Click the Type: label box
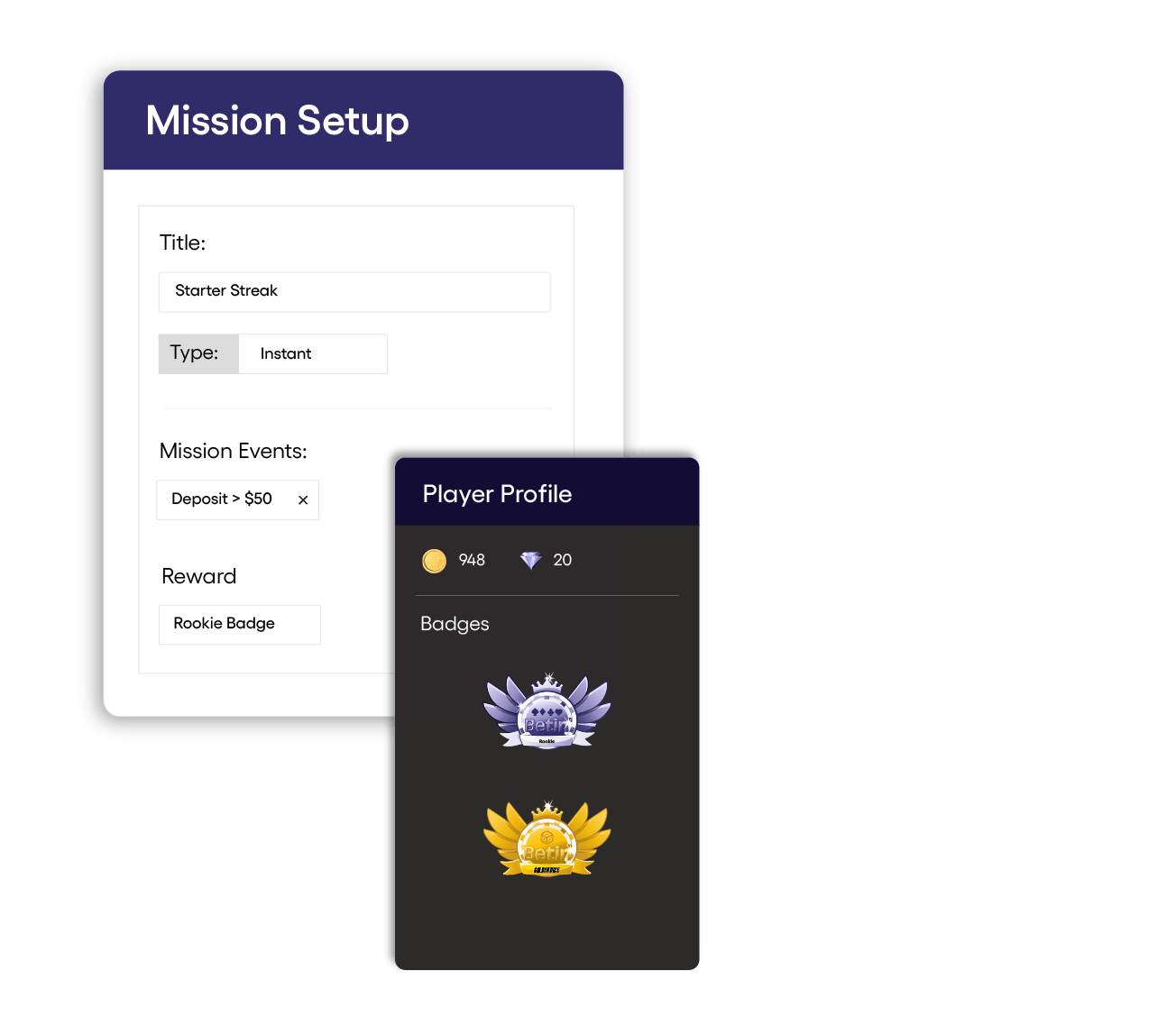Screen dimensions: 1176x1026 (x=198, y=354)
